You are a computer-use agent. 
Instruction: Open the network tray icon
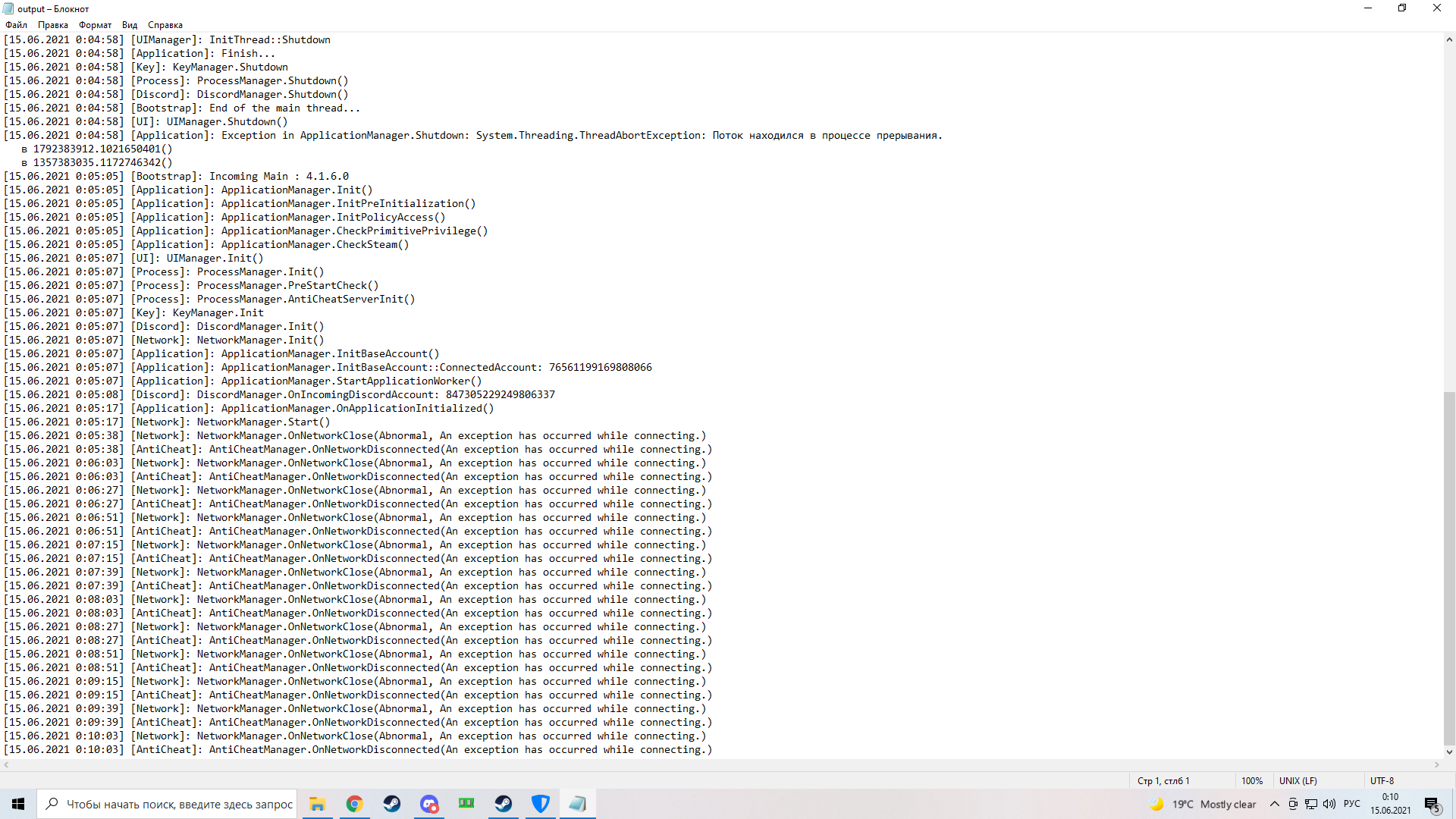coord(1311,804)
